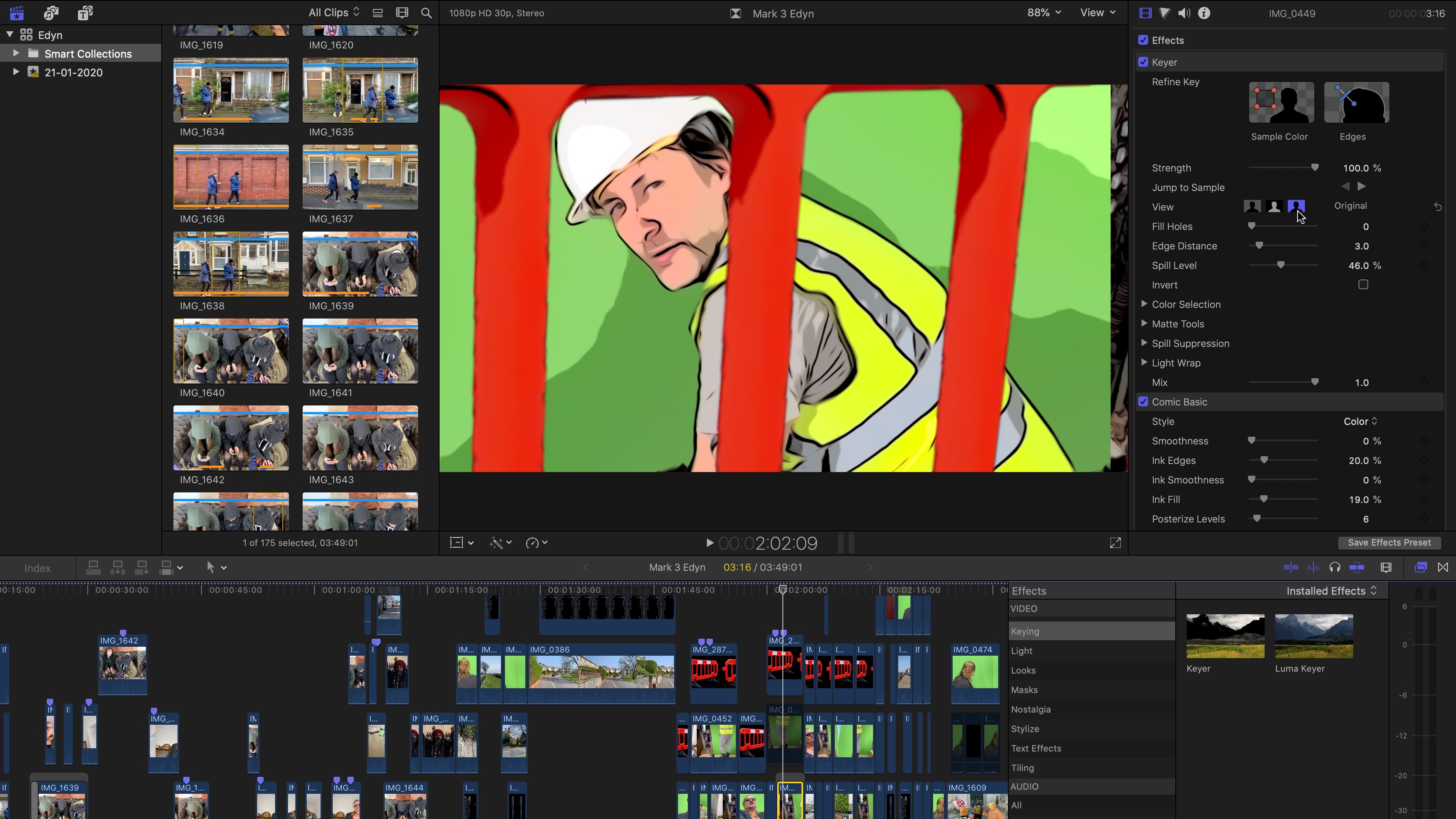Click the fill holes view icon
The image size is (1456, 819).
point(1274,206)
